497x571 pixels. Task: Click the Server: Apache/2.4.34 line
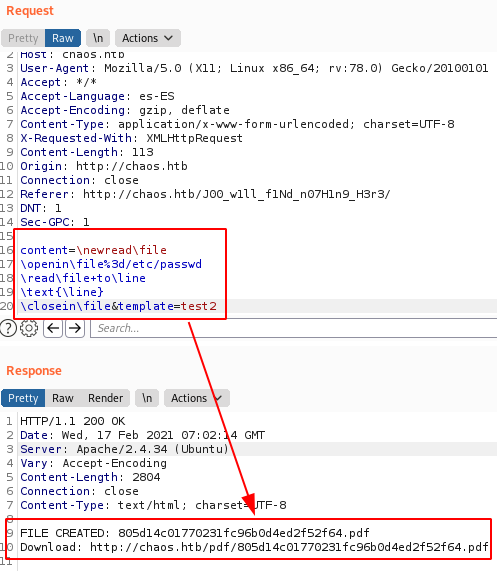click(x=125, y=449)
